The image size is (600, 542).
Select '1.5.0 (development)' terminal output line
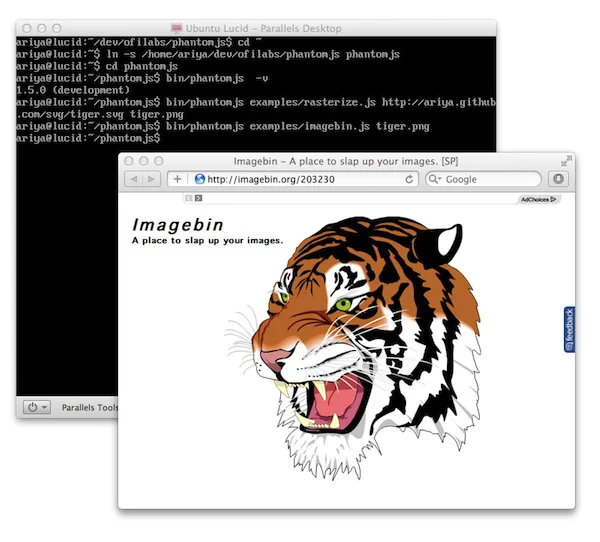(x=73, y=90)
